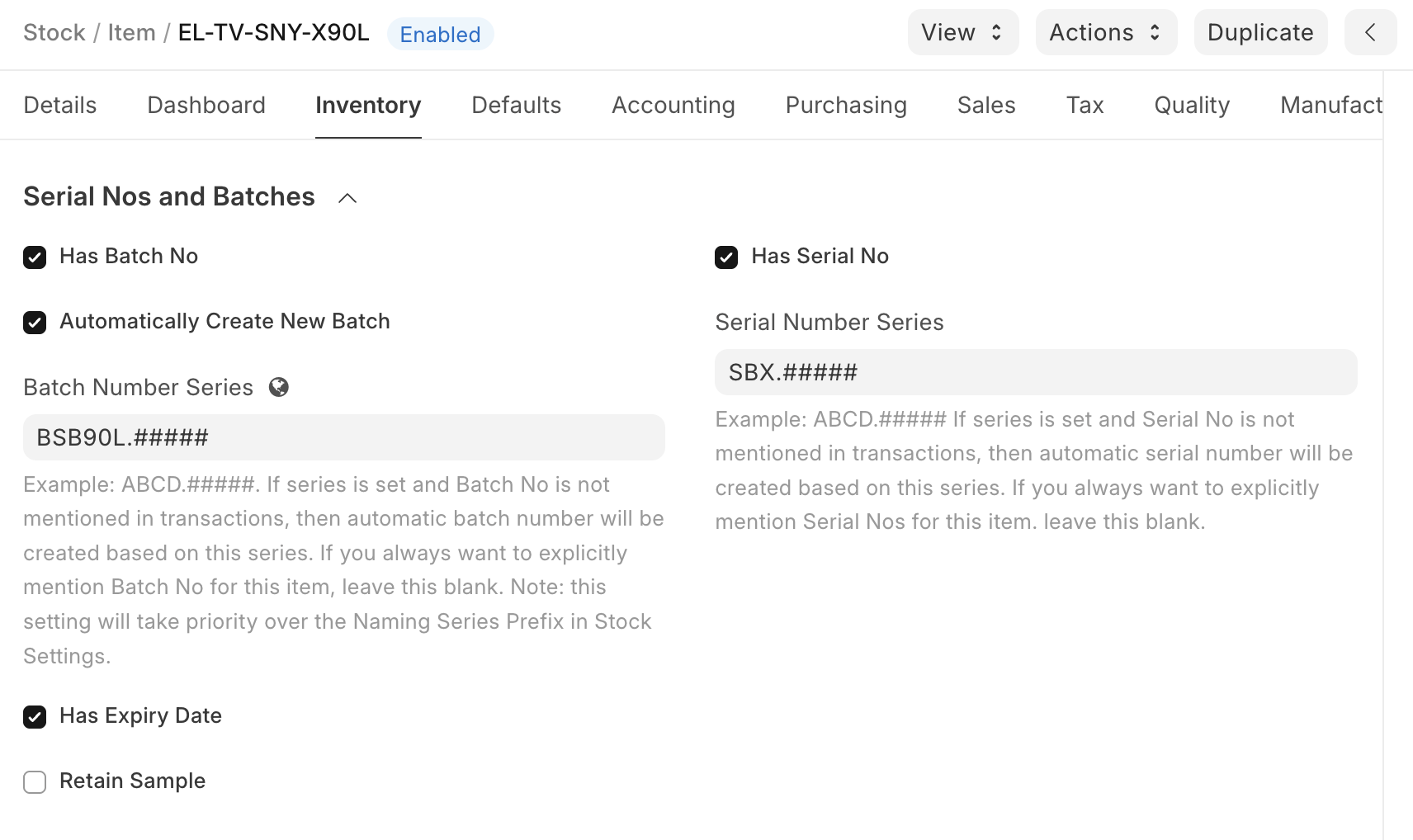Viewport: 1413px width, 840px height.
Task: Open the Actions dropdown menu
Action: coord(1105,33)
